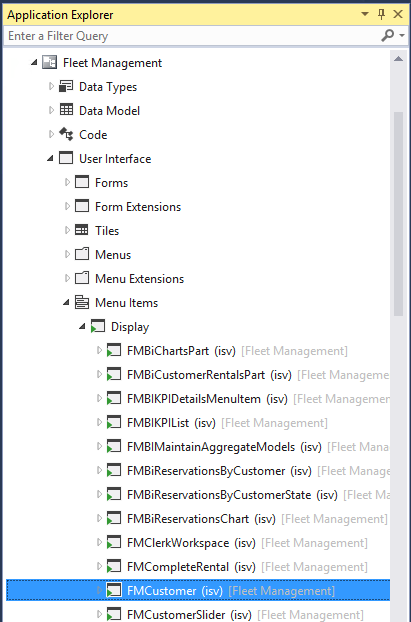Collapse the Display node
The height and width of the screenshot is (622, 411).
tap(82, 327)
